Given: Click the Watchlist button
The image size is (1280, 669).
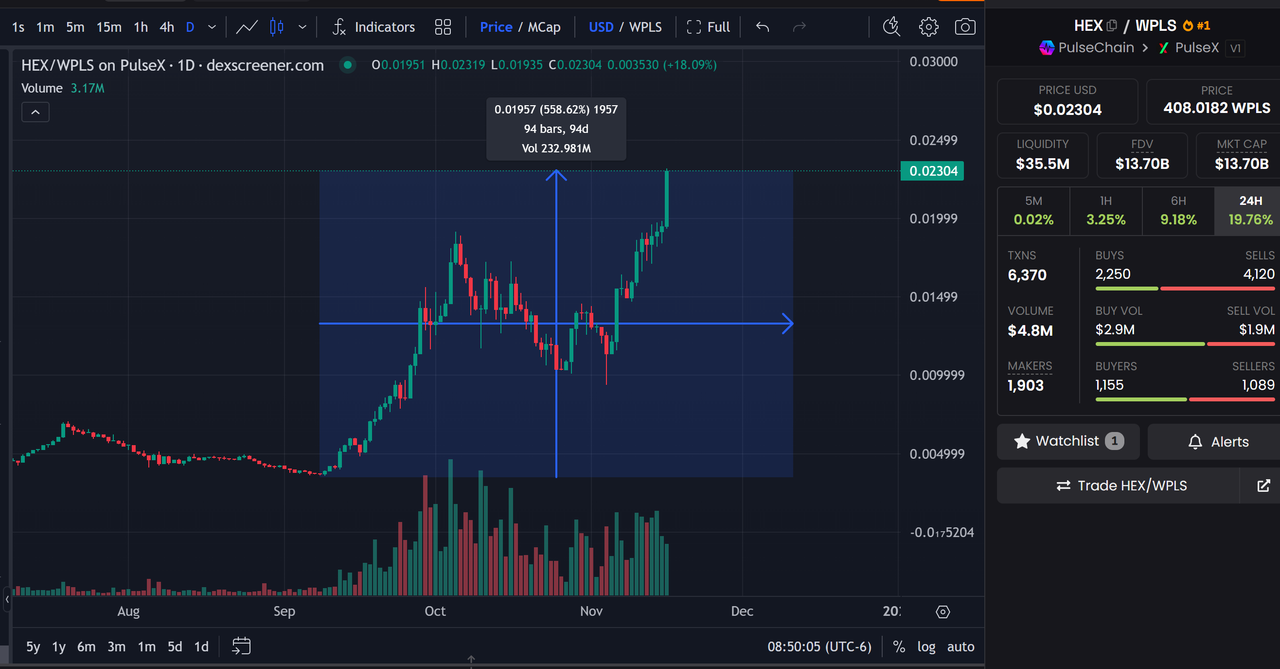Looking at the screenshot, I should tap(1068, 441).
